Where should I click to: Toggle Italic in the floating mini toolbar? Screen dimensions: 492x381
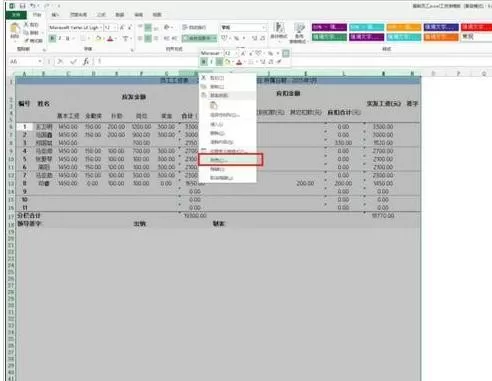(x=211, y=62)
